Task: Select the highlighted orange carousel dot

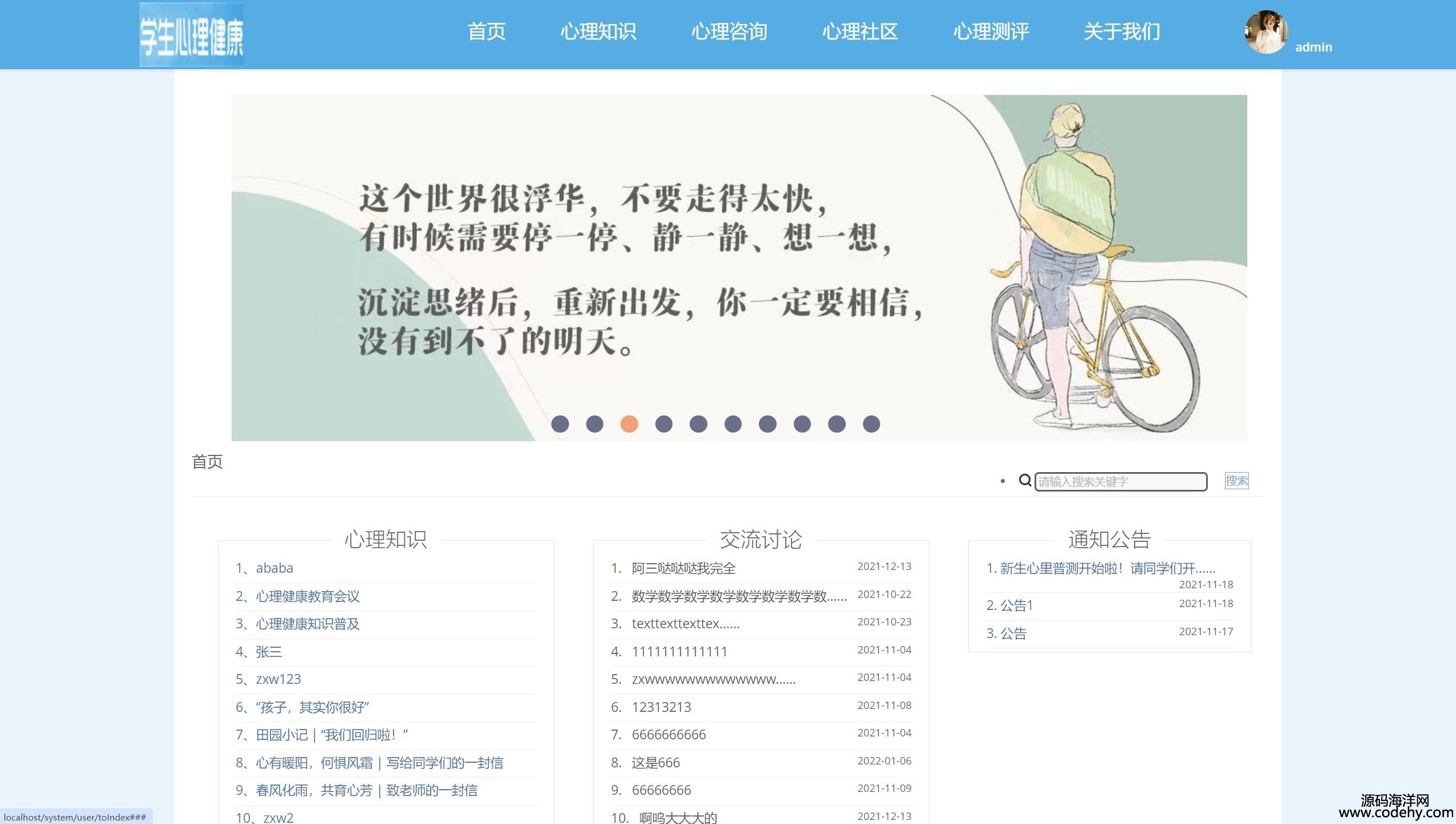Action: click(x=629, y=424)
